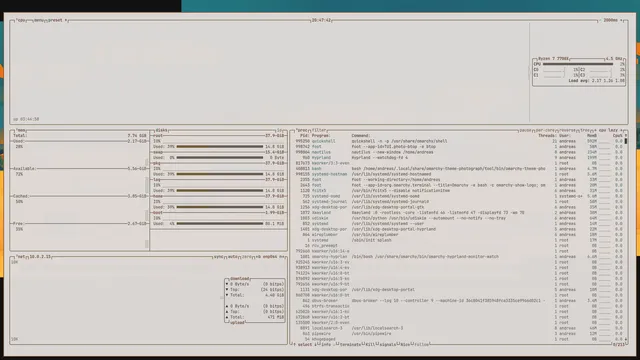Click follow in the proc footer

coord(422,344)
